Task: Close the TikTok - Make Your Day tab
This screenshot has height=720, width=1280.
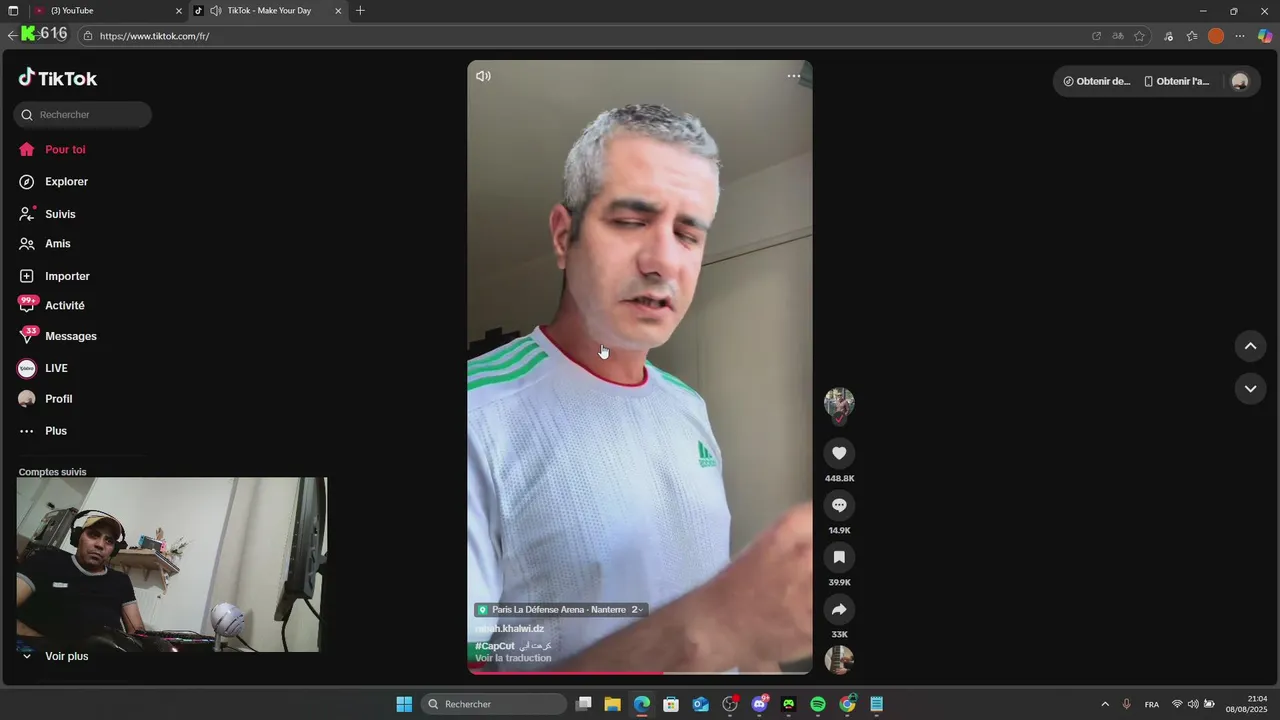Action: tap(338, 11)
